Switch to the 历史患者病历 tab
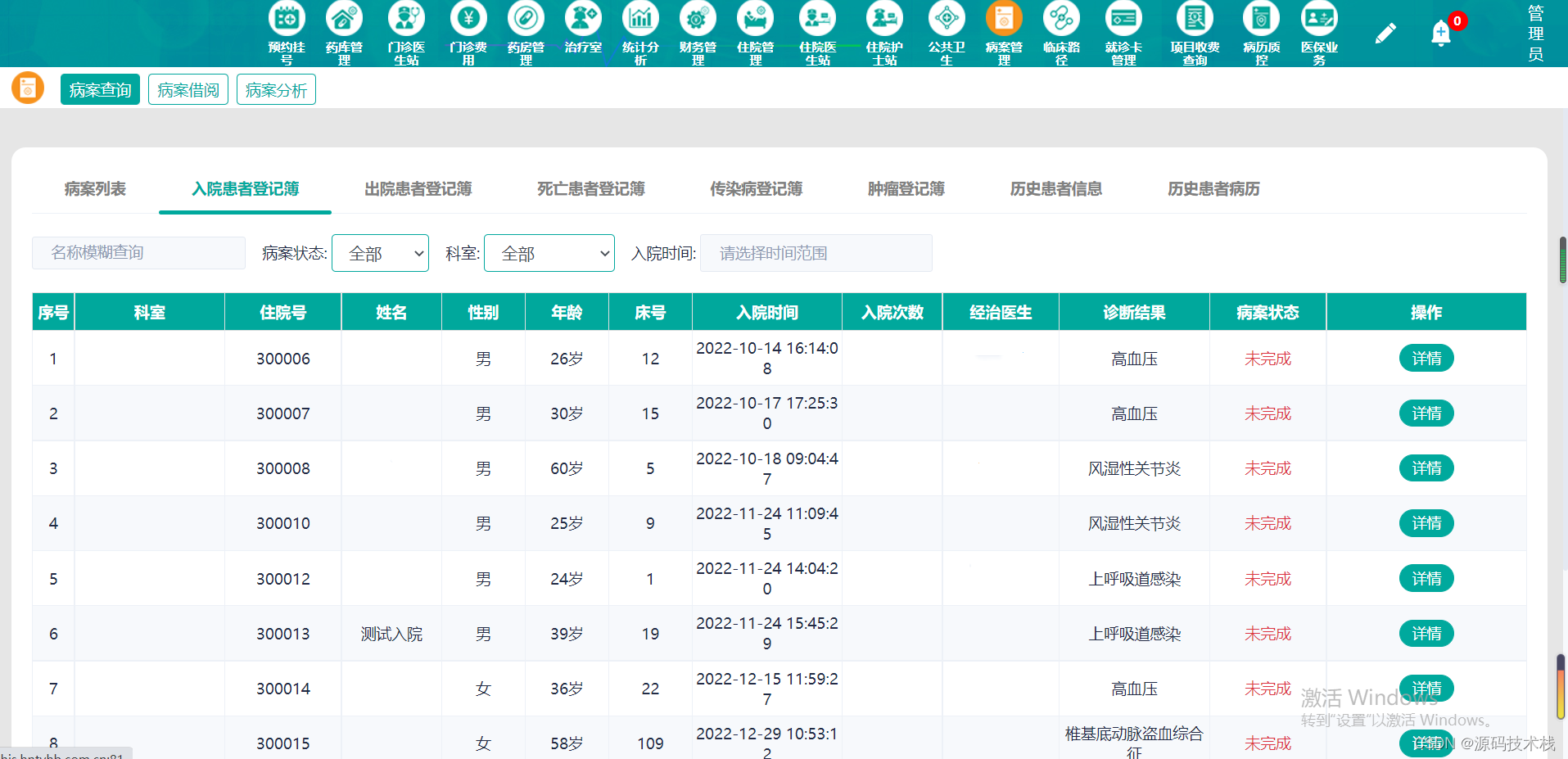The image size is (1568, 759). 1213,189
